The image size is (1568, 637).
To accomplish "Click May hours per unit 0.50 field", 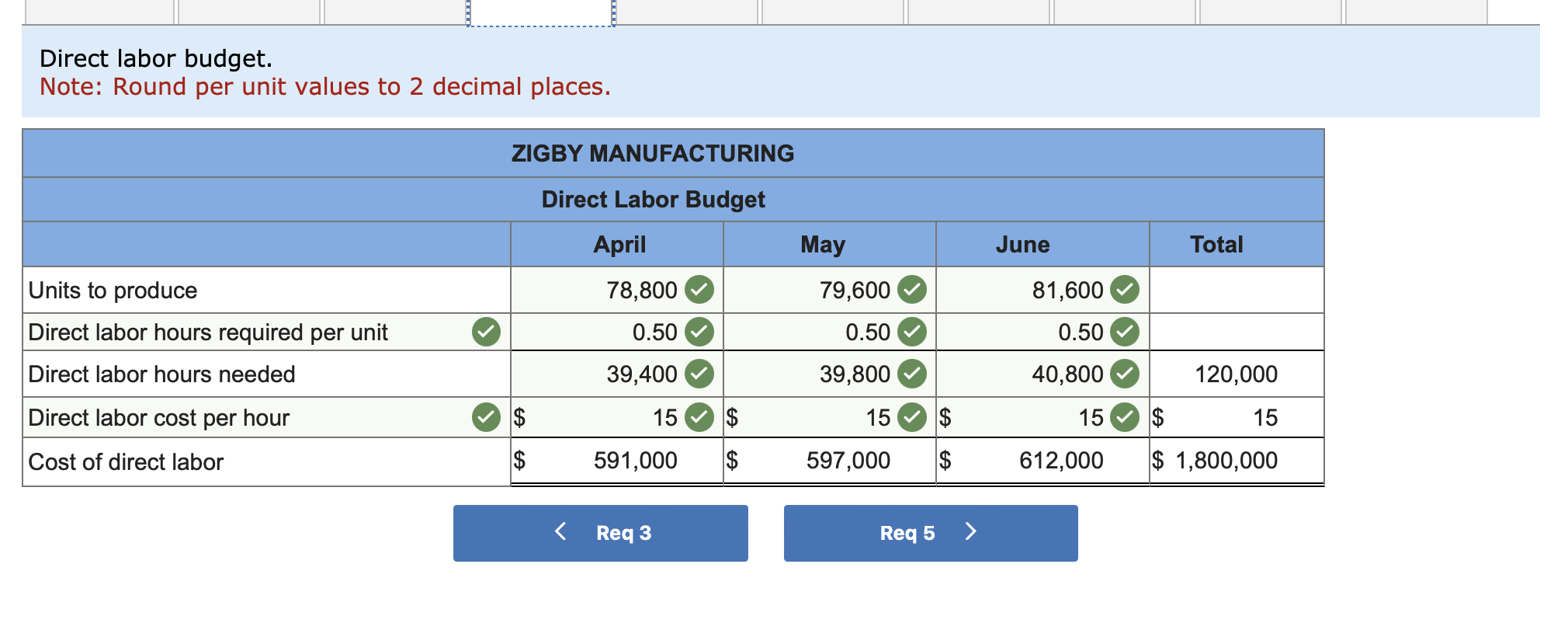I will (830, 332).
